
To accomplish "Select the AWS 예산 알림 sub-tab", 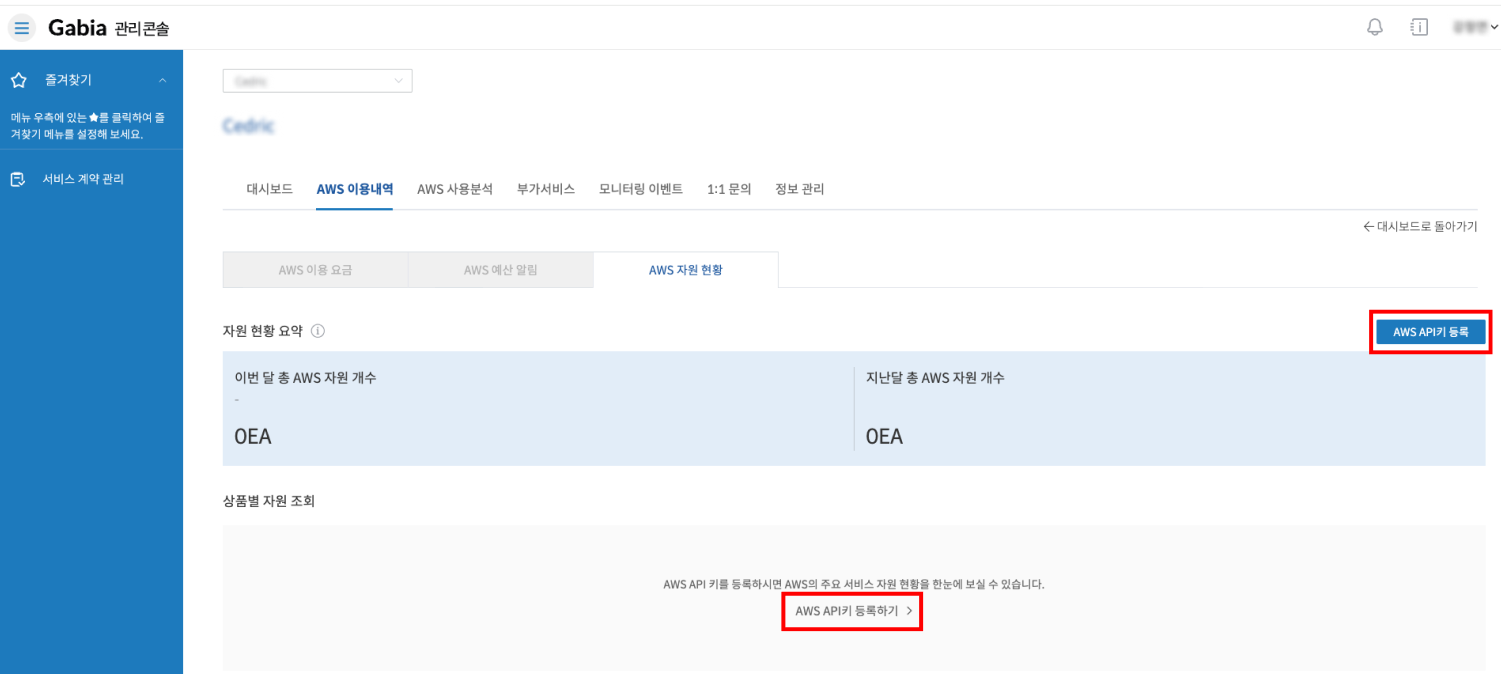I will click(x=500, y=270).
